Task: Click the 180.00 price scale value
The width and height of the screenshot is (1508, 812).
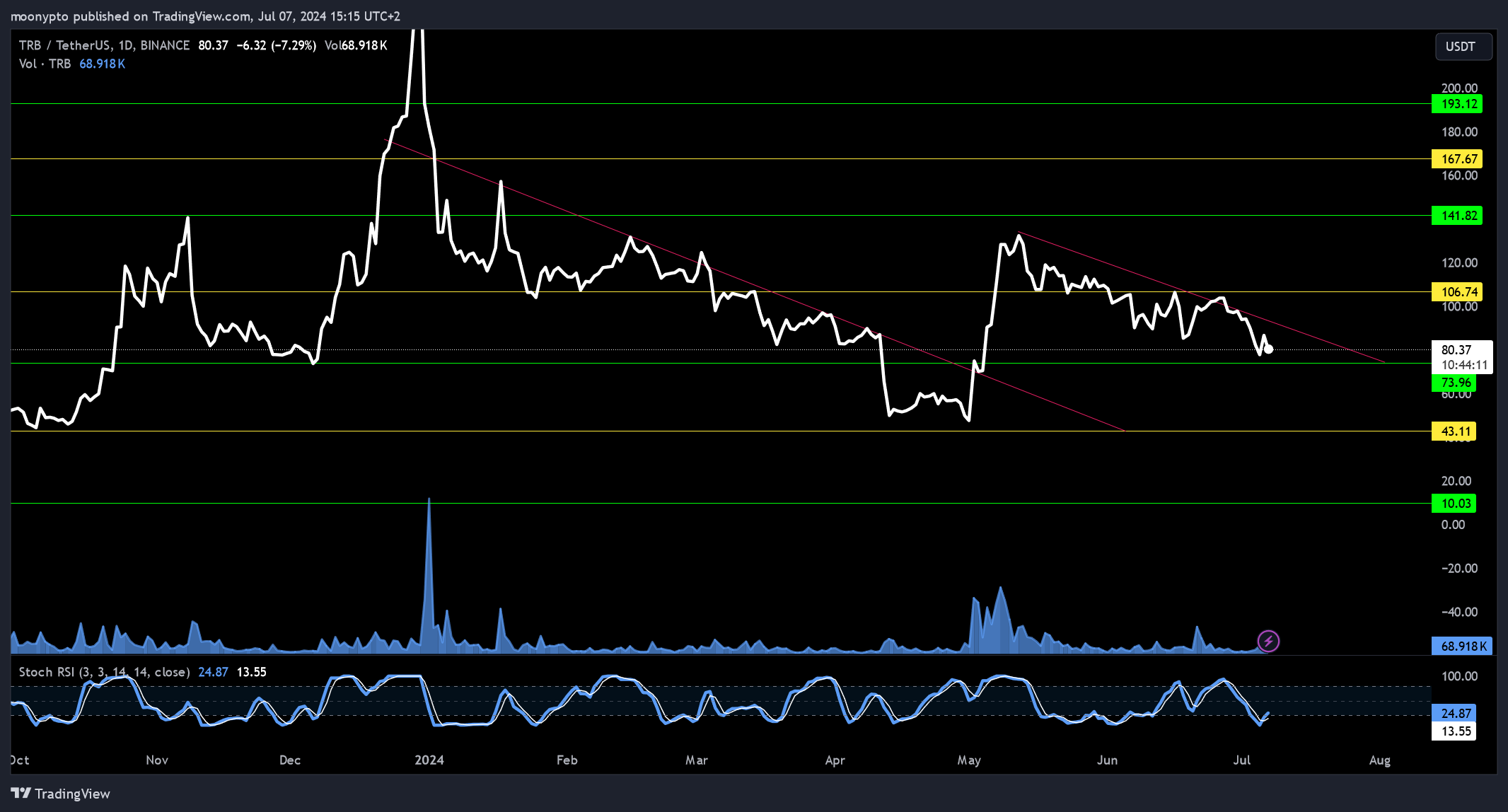Action: (x=1459, y=132)
